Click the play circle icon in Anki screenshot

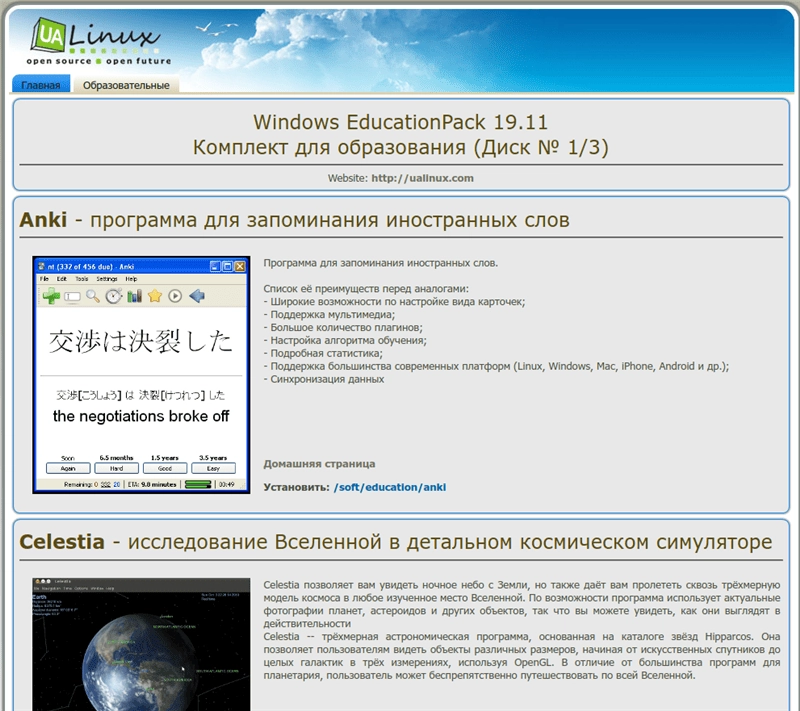click(175, 296)
